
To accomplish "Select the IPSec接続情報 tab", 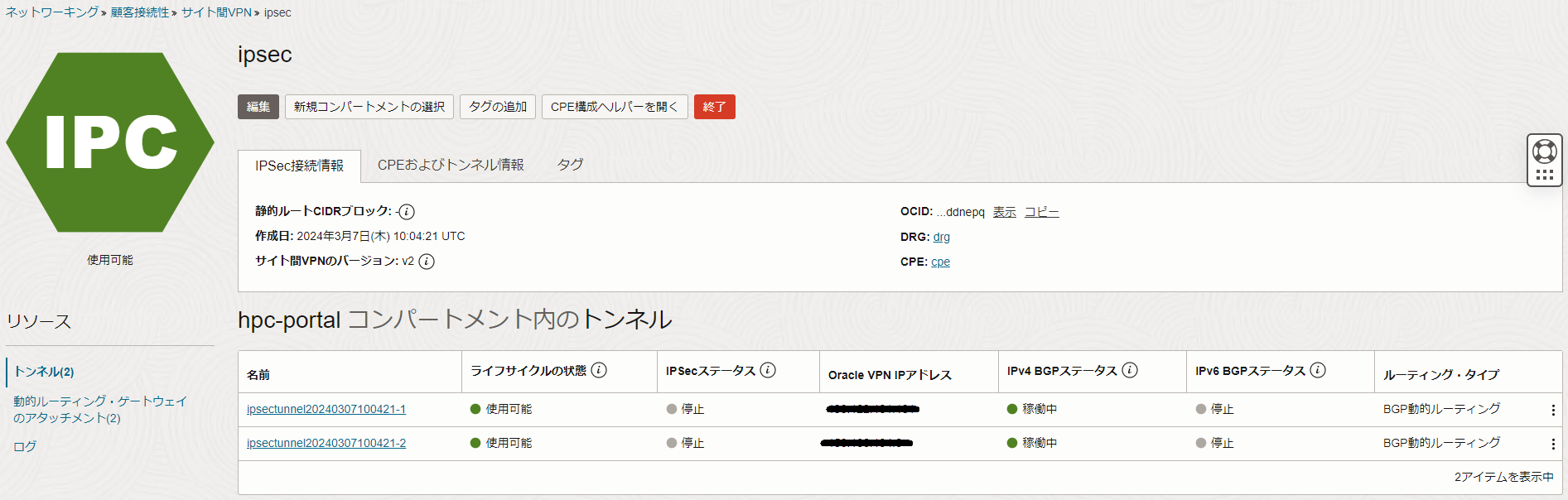I will [299, 166].
